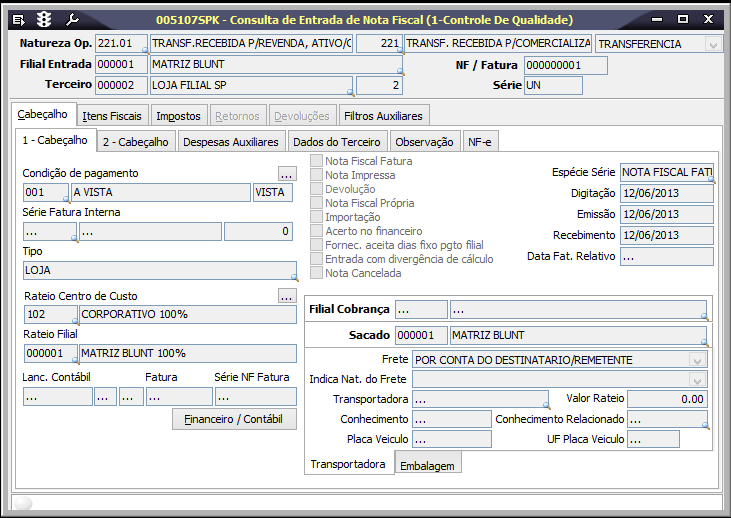Viewport: 731px width, 518px height.
Task: Toggle Entrada com divergência de cálculo checkbox
Action: [x=317, y=259]
